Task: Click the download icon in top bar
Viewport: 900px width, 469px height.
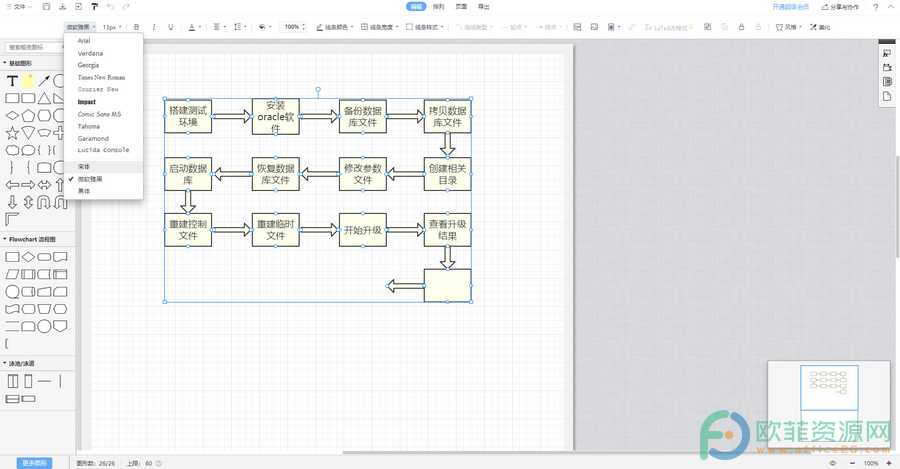Action: coord(62,7)
